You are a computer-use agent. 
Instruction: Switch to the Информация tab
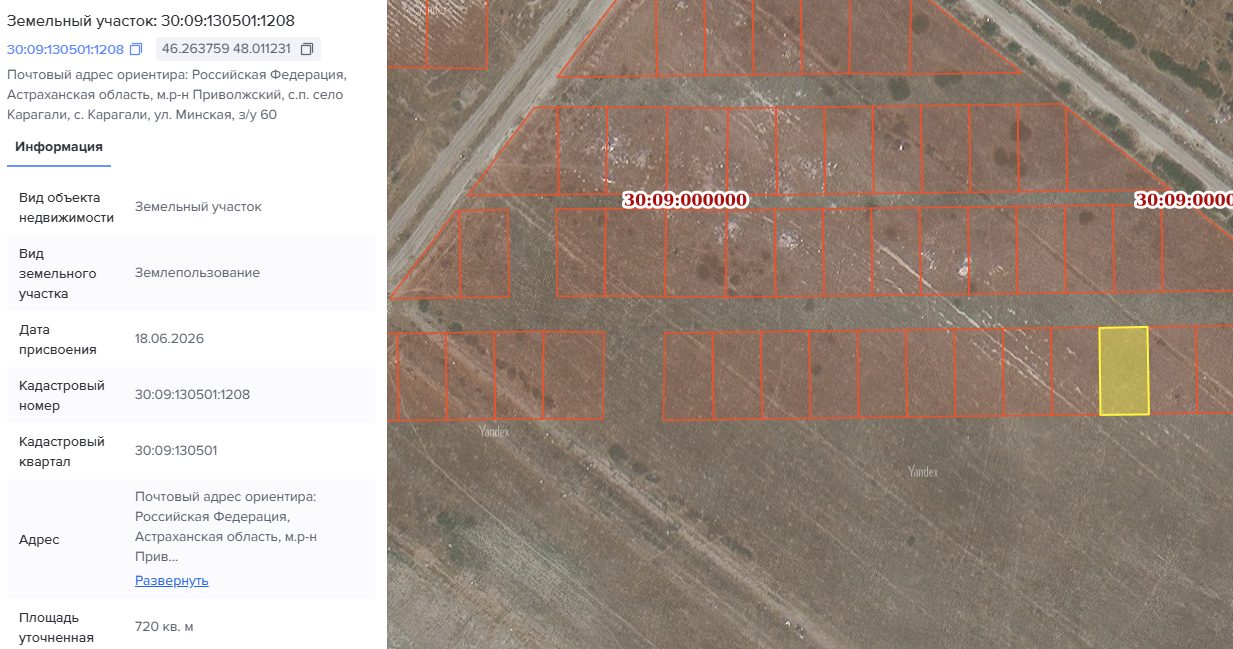pyautogui.click(x=59, y=146)
